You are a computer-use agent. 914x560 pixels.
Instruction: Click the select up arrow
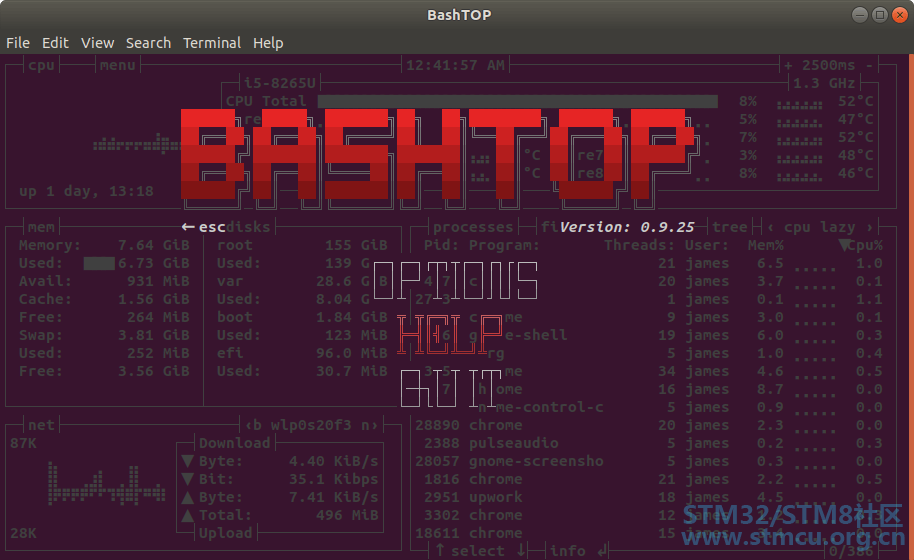(x=440, y=551)
